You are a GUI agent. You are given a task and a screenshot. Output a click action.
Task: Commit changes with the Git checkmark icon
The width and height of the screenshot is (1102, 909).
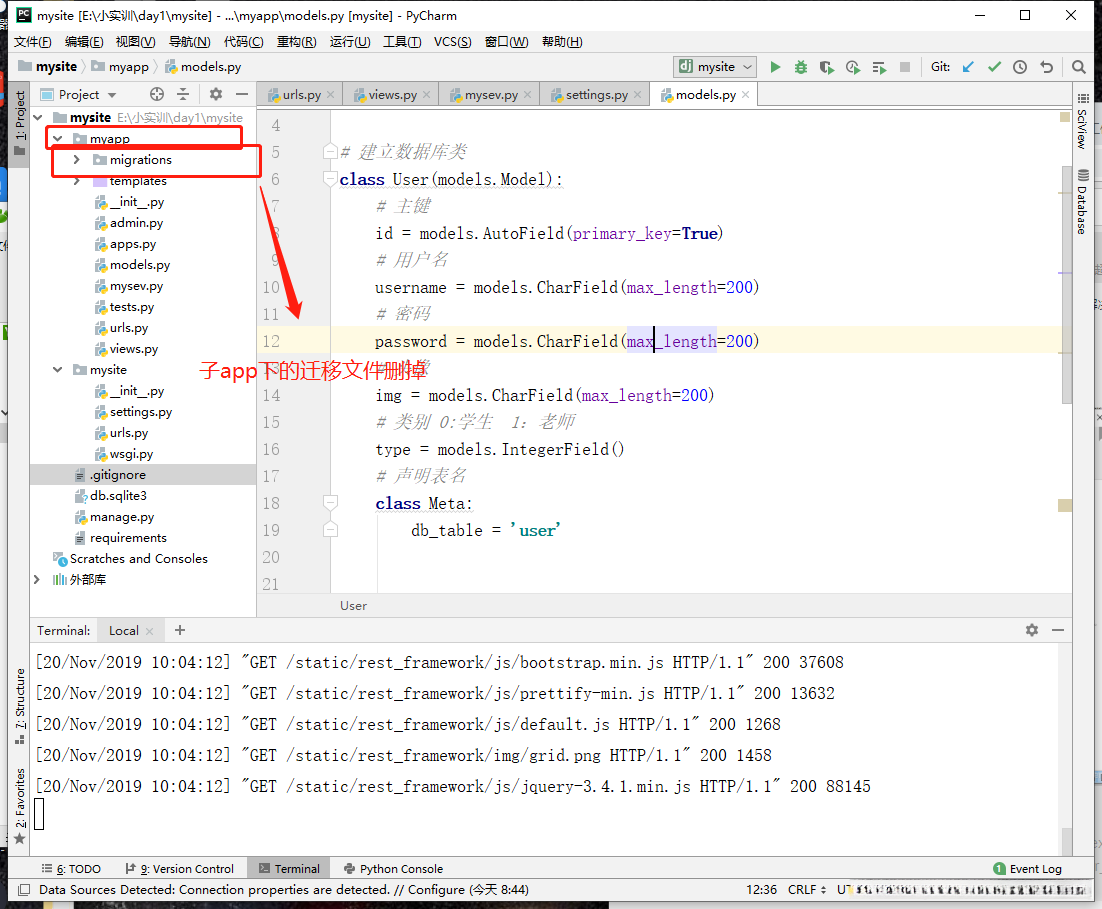click(x=994, y=67)
